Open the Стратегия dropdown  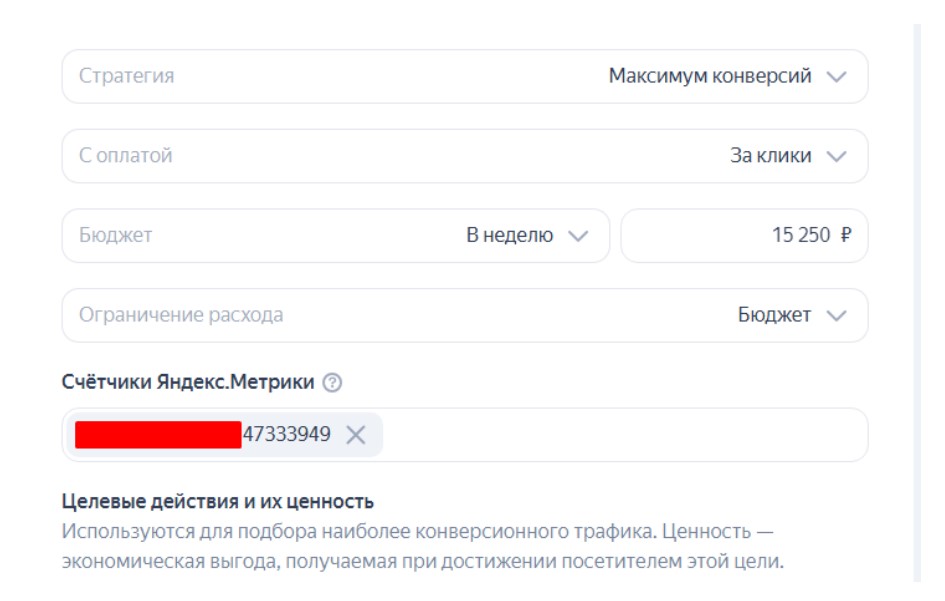tap(464, 77)
